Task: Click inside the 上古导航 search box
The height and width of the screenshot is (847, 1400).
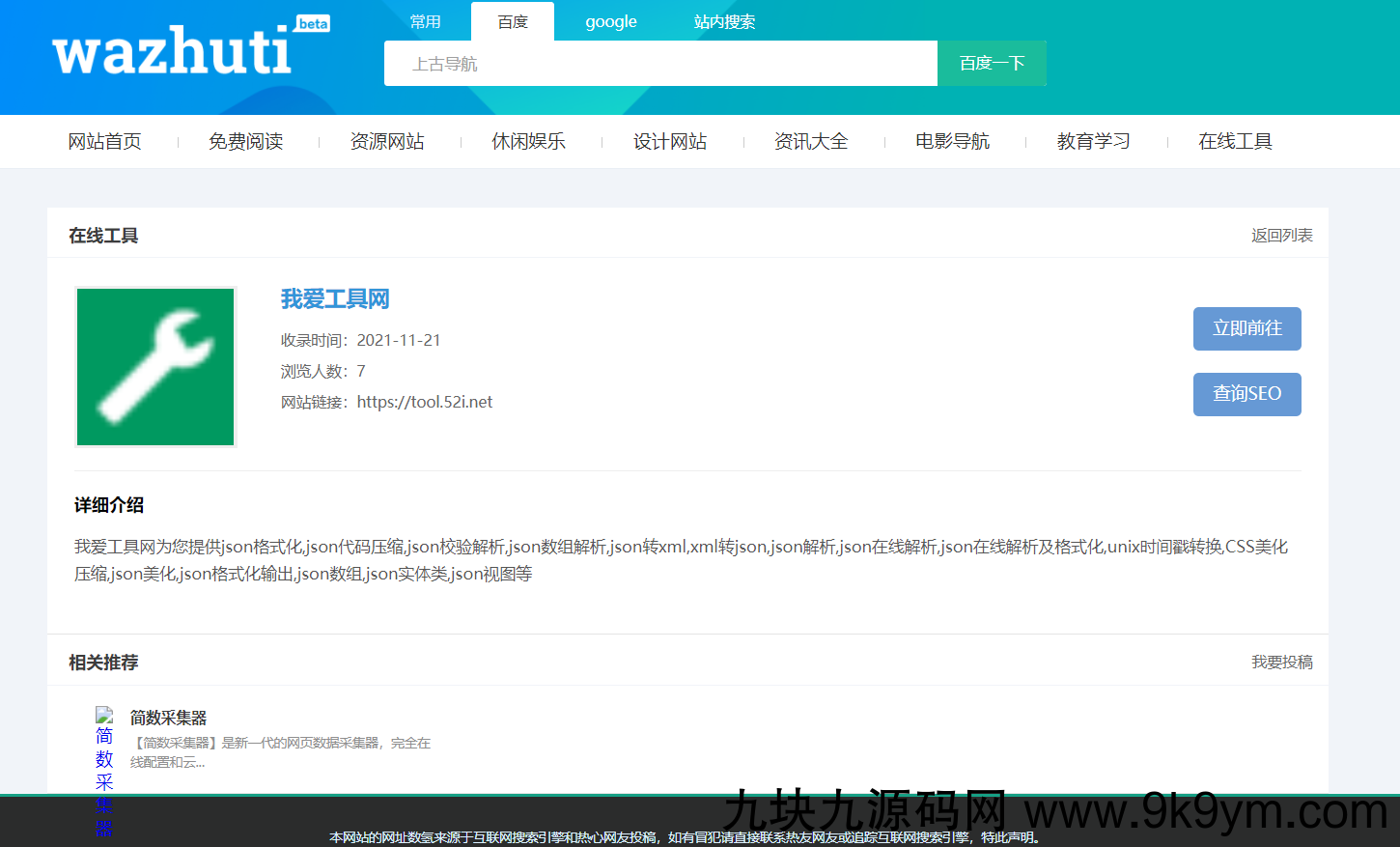Action: (660, 63)
